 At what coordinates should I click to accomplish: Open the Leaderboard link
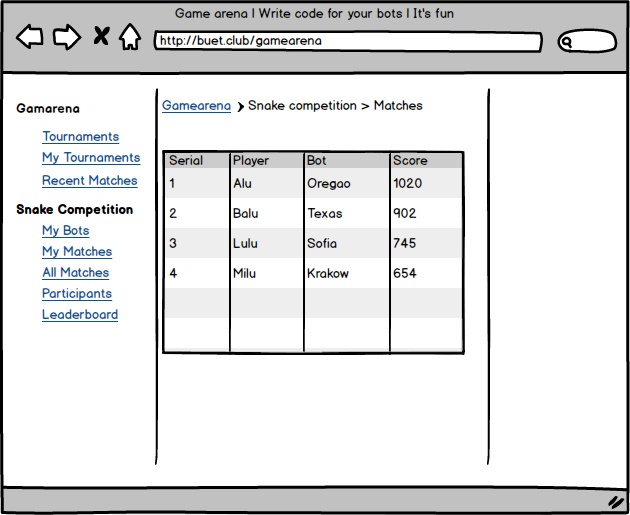click(80, 315)
